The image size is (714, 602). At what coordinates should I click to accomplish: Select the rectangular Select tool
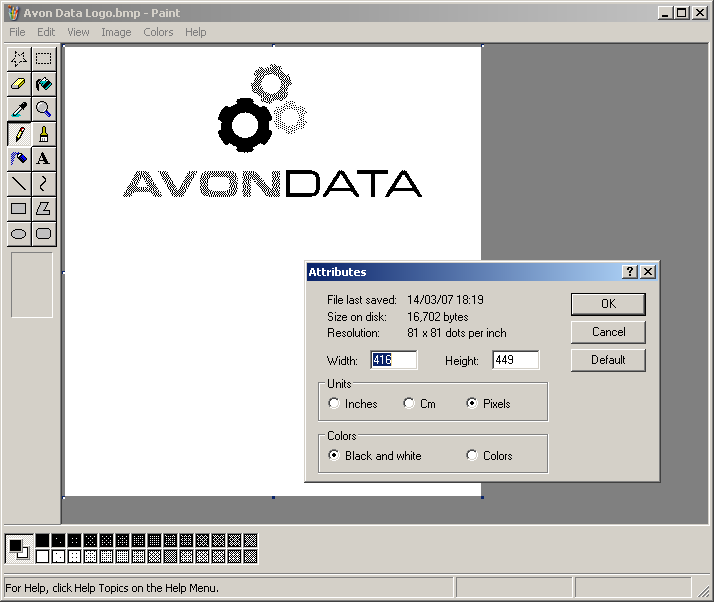click(44, 59)
